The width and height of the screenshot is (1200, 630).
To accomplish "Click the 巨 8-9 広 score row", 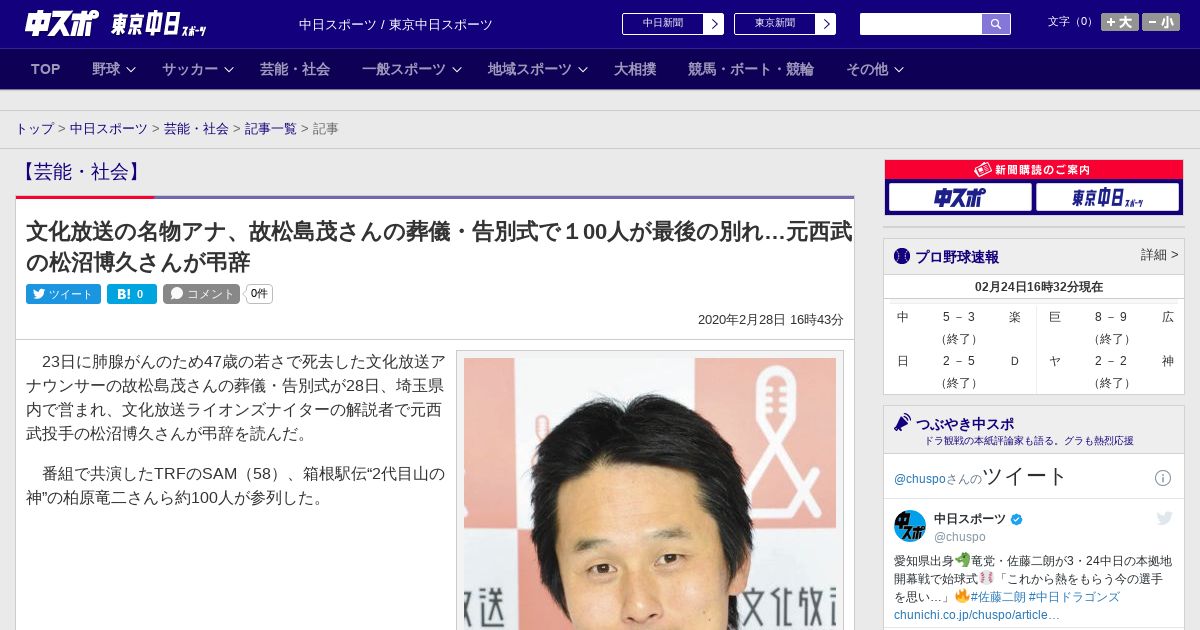I will pos(1111,317).
